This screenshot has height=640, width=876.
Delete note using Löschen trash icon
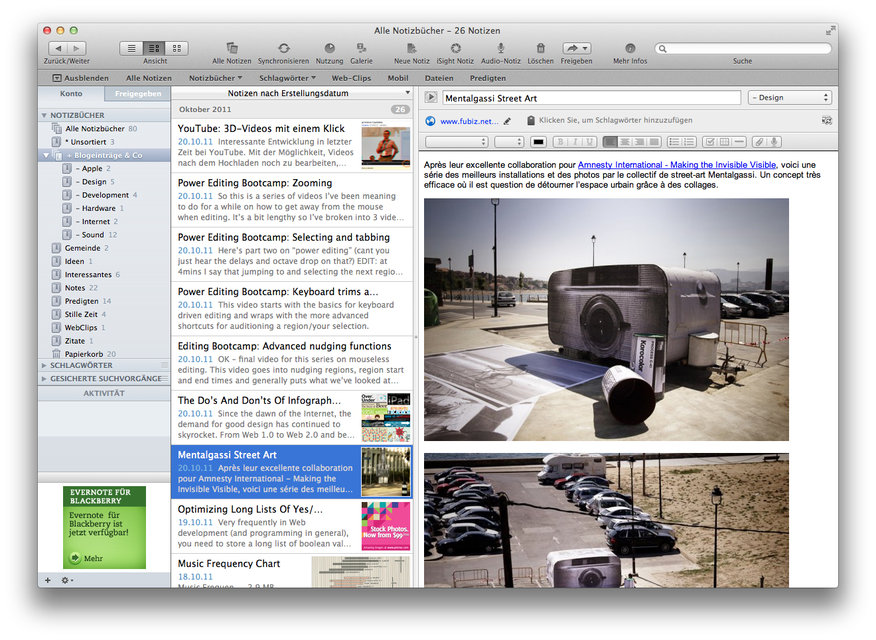540,48
